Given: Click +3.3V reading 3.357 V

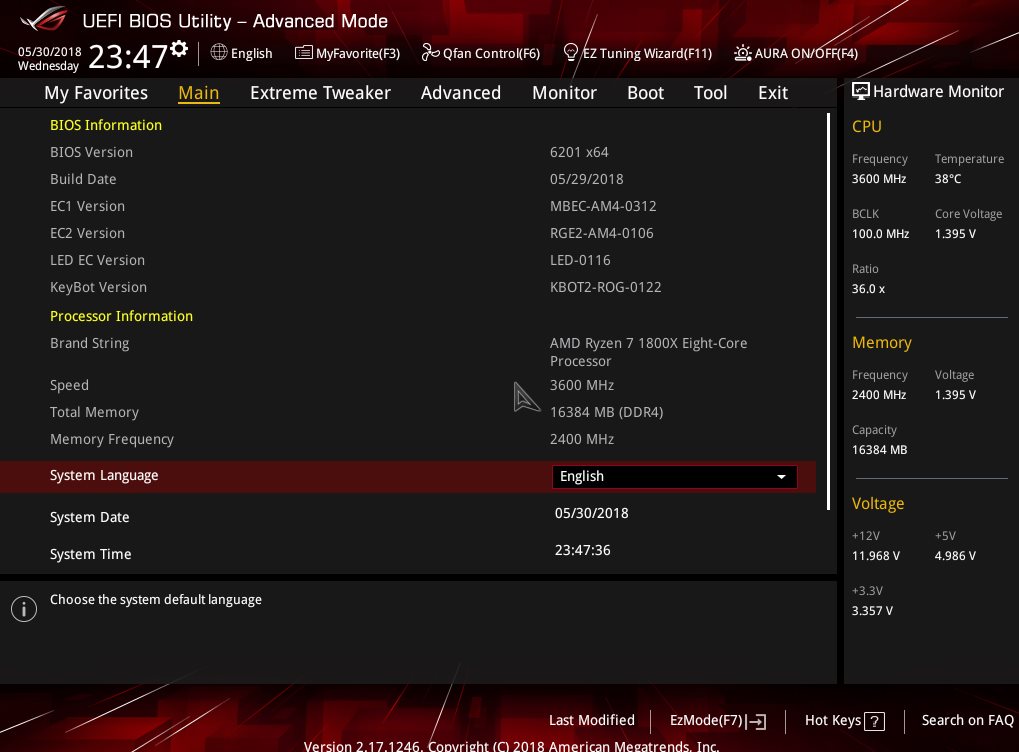Looking at the screenshot, I should 872,611.
